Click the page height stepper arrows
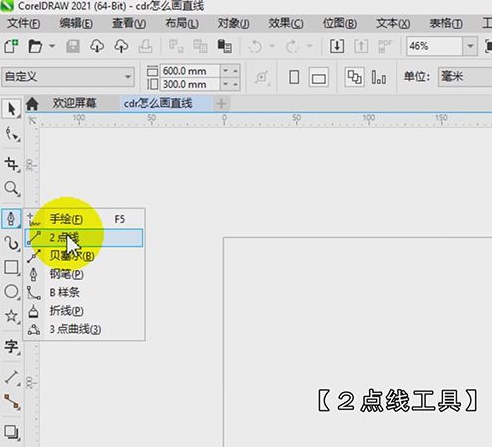 pyautogui.click(x=231, y=84)
